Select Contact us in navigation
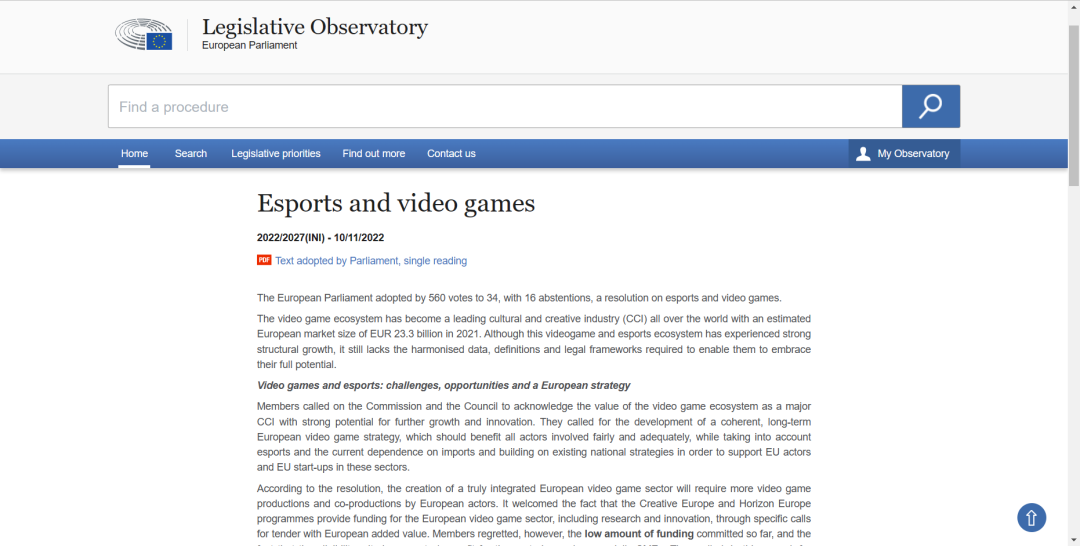Screen dimensions: 1080x546 tap(451, 154)
